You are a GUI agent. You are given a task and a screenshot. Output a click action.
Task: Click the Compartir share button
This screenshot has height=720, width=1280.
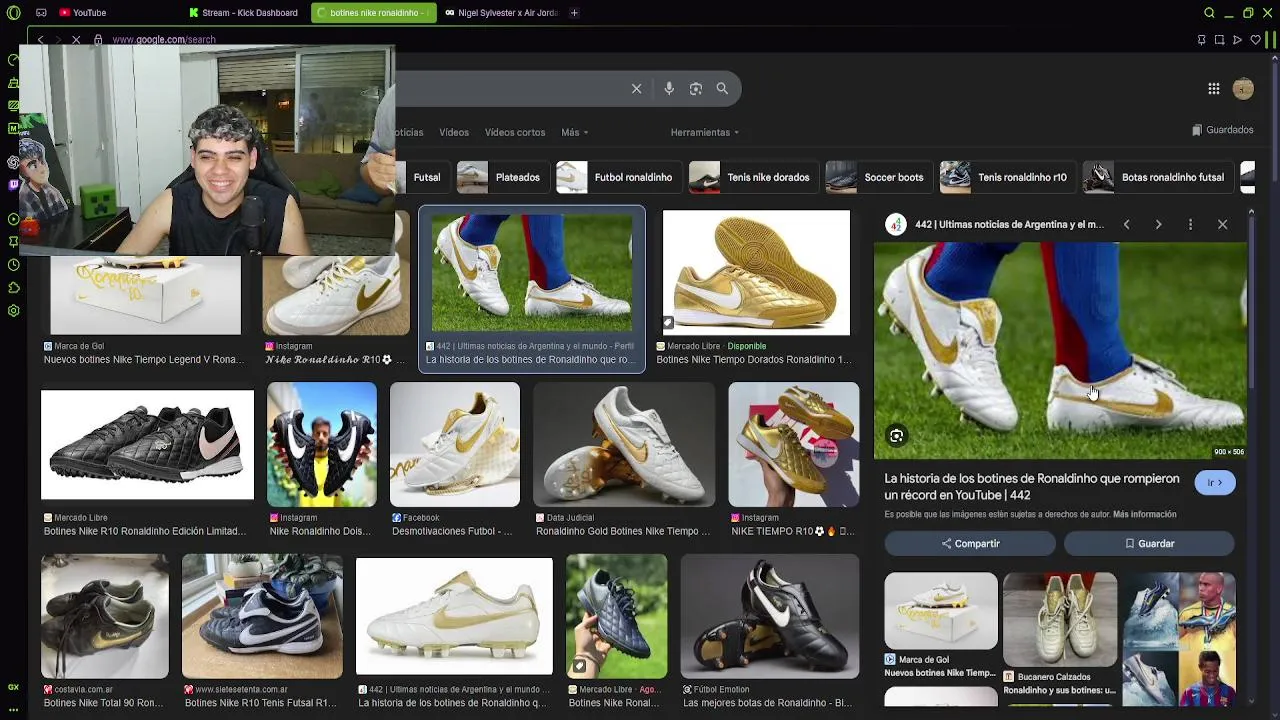970,543
